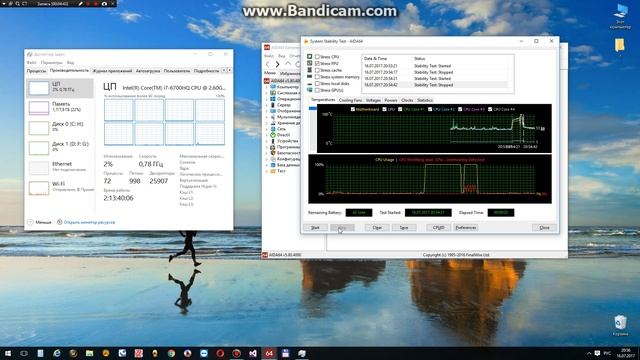This screenshot has height=360, width=640.
Task: Click the AIDA64 forward navigation arrow
Action: click(x=278, y=64)
